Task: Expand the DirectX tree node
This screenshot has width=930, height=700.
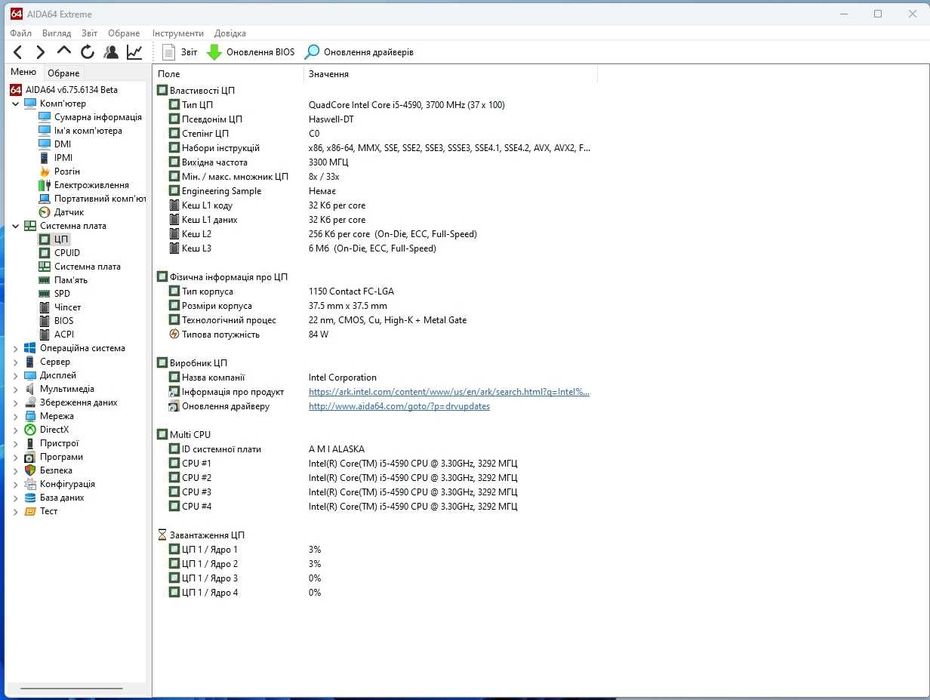Action: click(15, 430)
